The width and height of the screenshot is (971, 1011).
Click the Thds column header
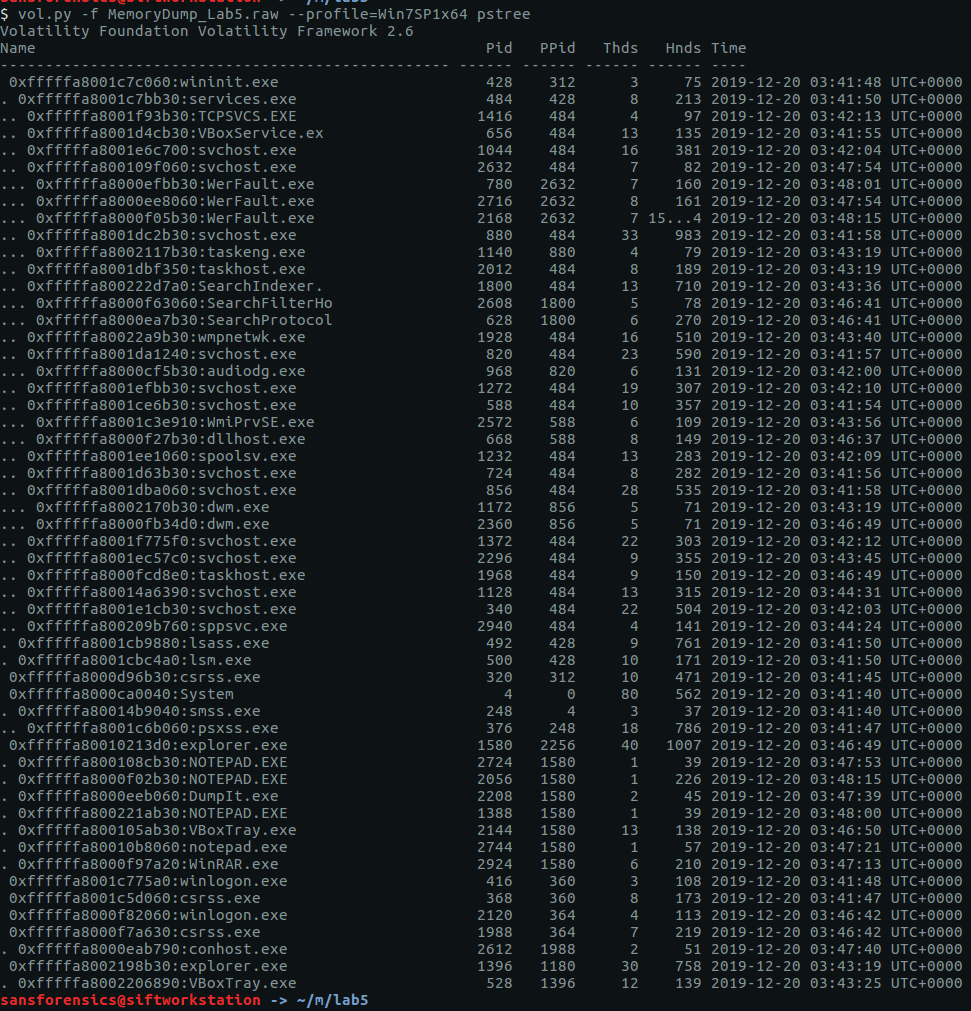(620, 48)
